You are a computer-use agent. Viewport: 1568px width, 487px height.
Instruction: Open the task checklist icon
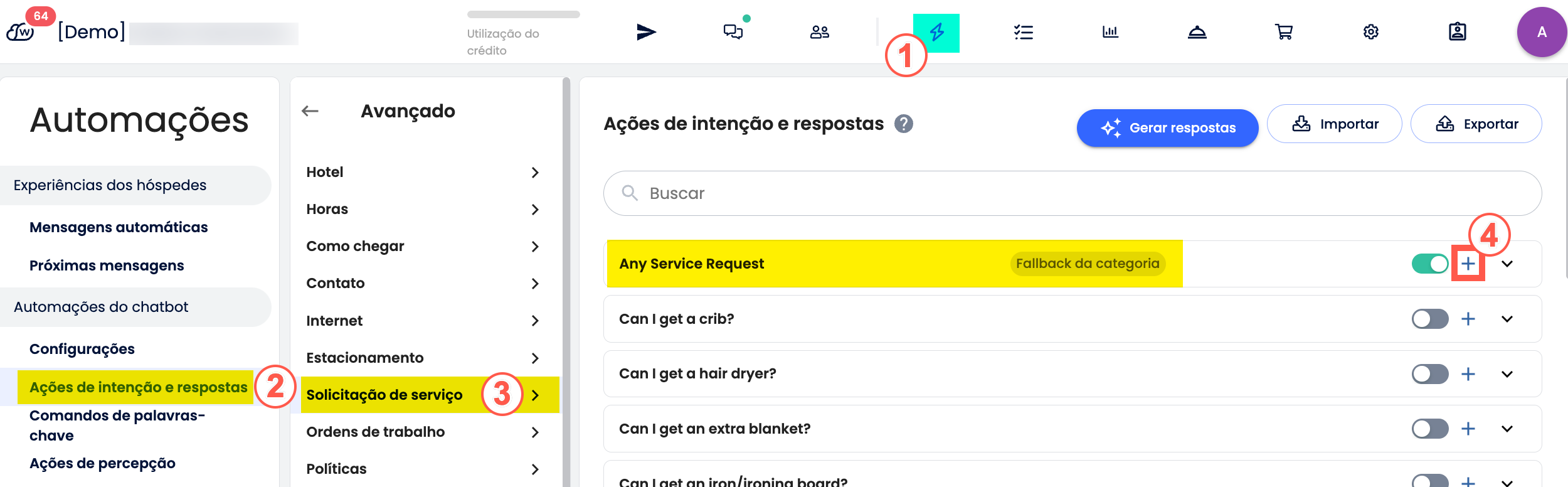(1024, 32)
